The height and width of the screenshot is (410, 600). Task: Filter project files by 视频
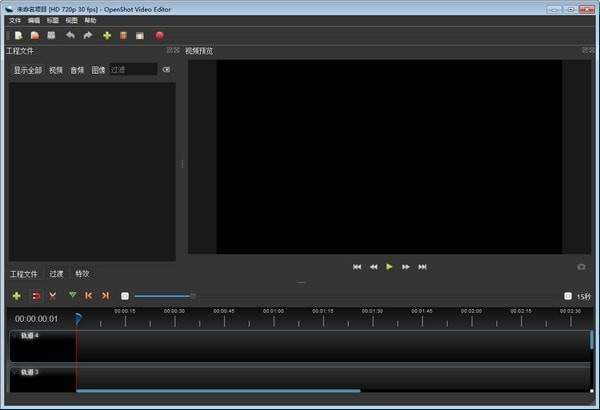pos(56,70)
